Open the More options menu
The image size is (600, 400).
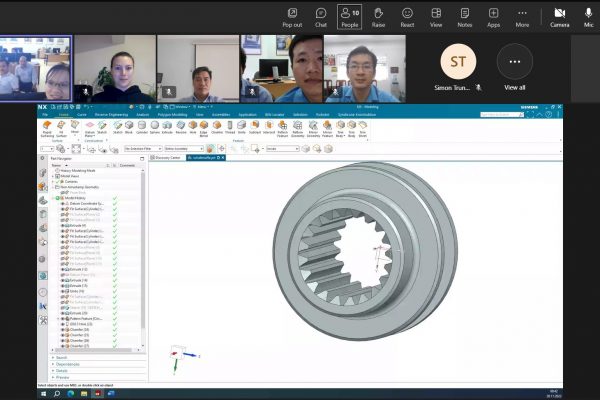pyautogui.click(x=522, y=16)
